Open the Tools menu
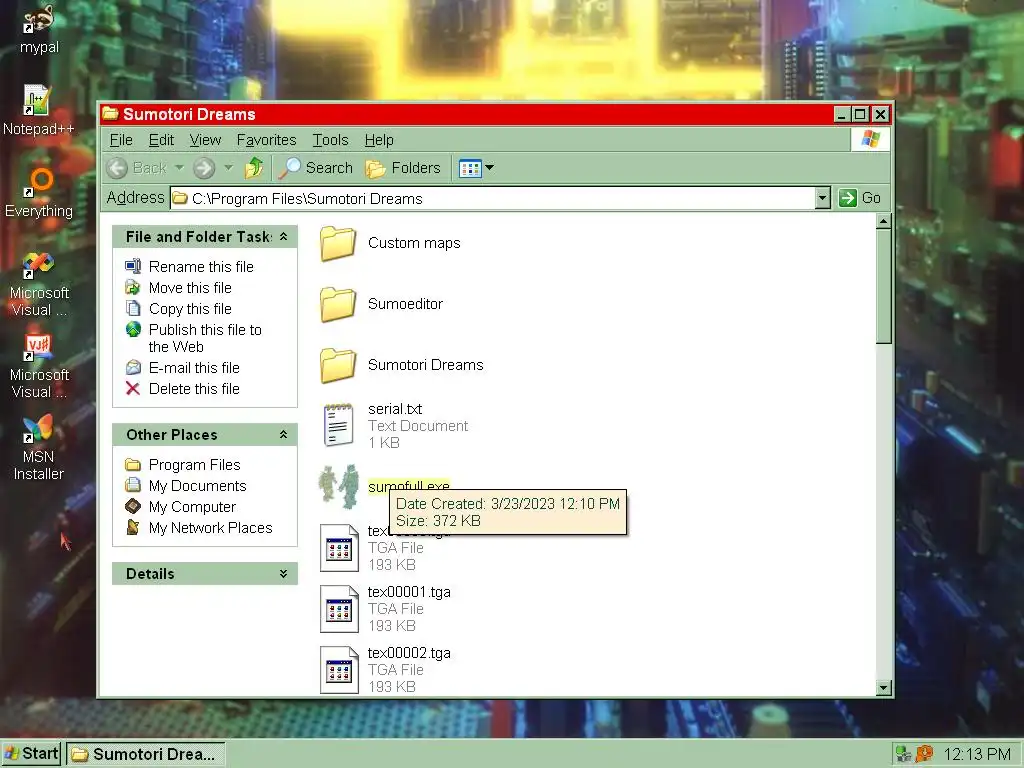 coord(330,140)
